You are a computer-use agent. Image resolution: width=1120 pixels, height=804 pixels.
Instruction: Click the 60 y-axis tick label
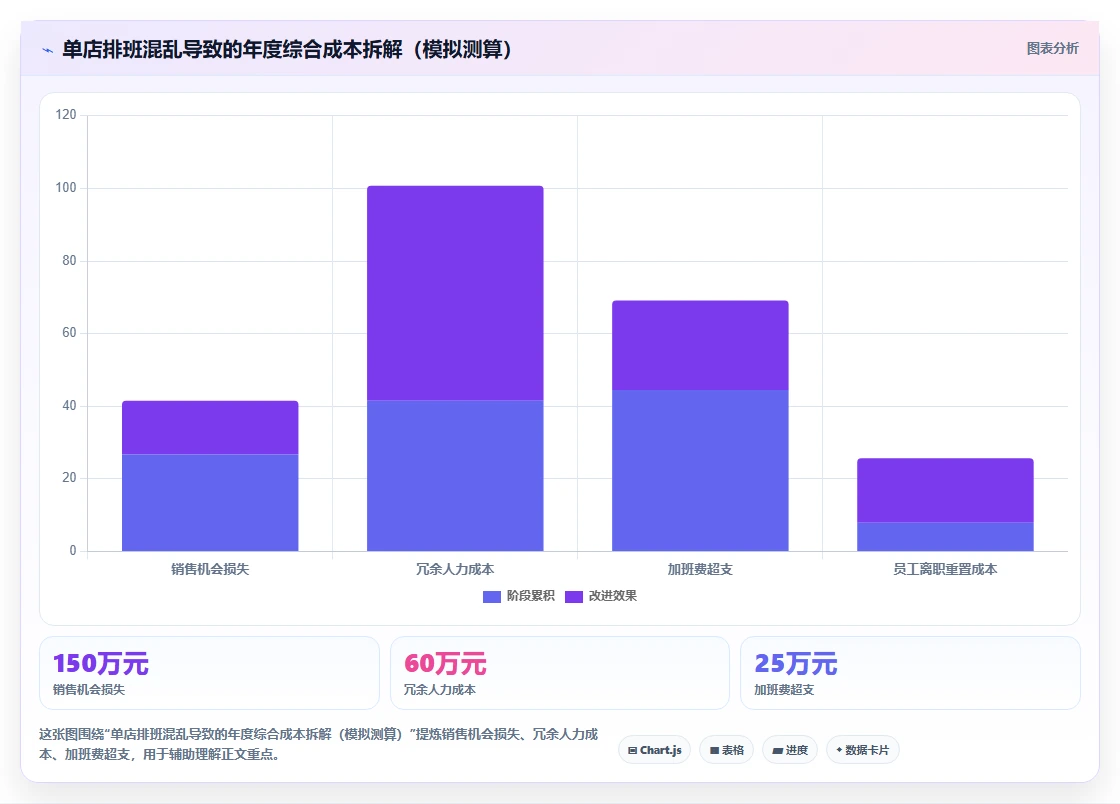tap(69, 332)
